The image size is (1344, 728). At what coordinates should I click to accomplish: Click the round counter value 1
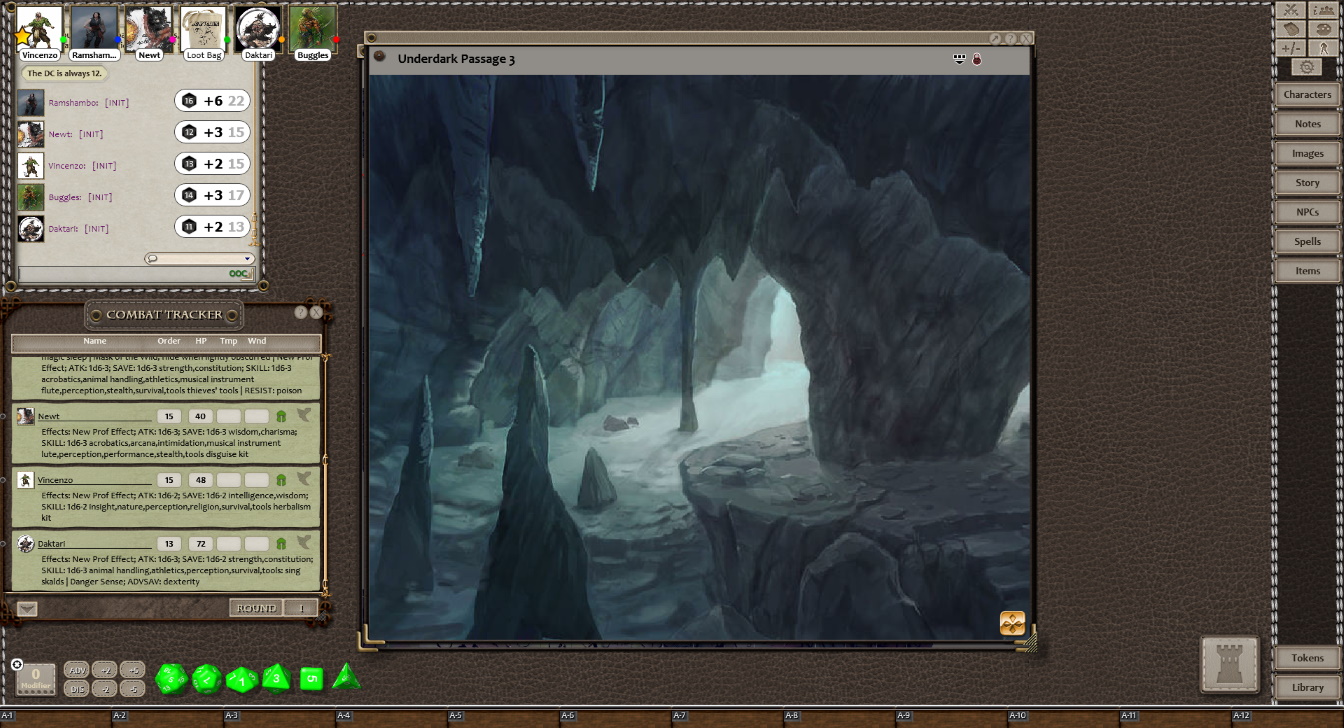tap(301, 608)
